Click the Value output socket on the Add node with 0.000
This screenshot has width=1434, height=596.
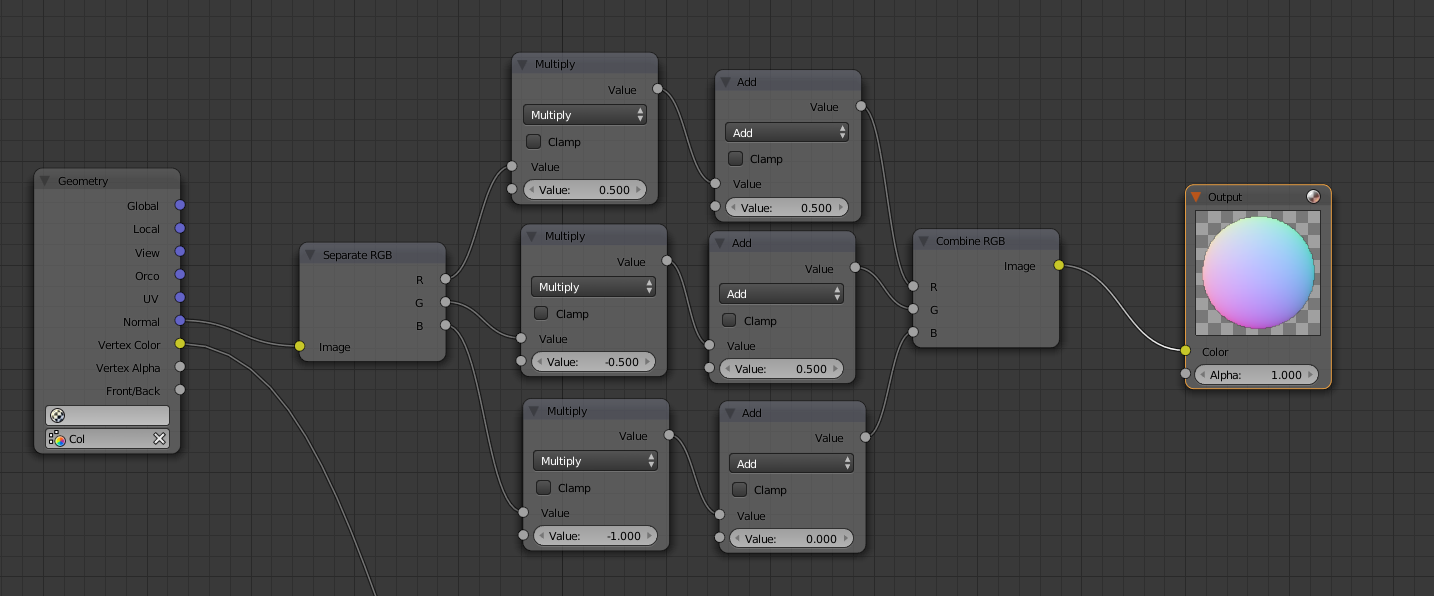(x=865, y=436)
